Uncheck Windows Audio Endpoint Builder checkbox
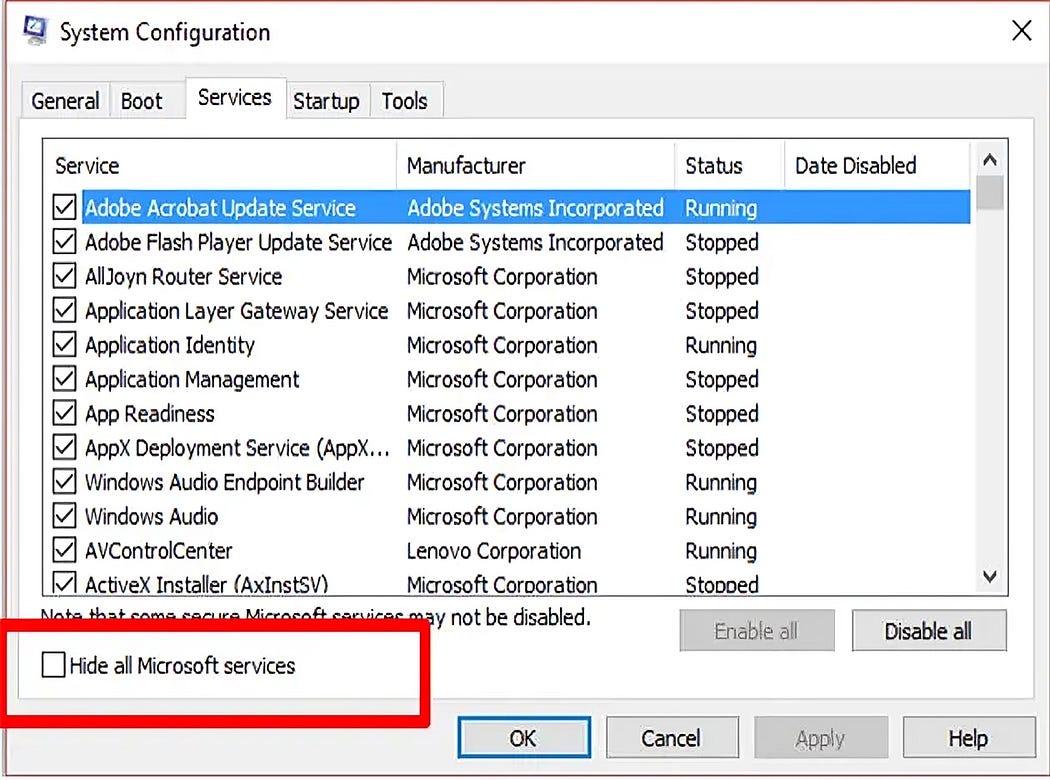 (64, 481)
